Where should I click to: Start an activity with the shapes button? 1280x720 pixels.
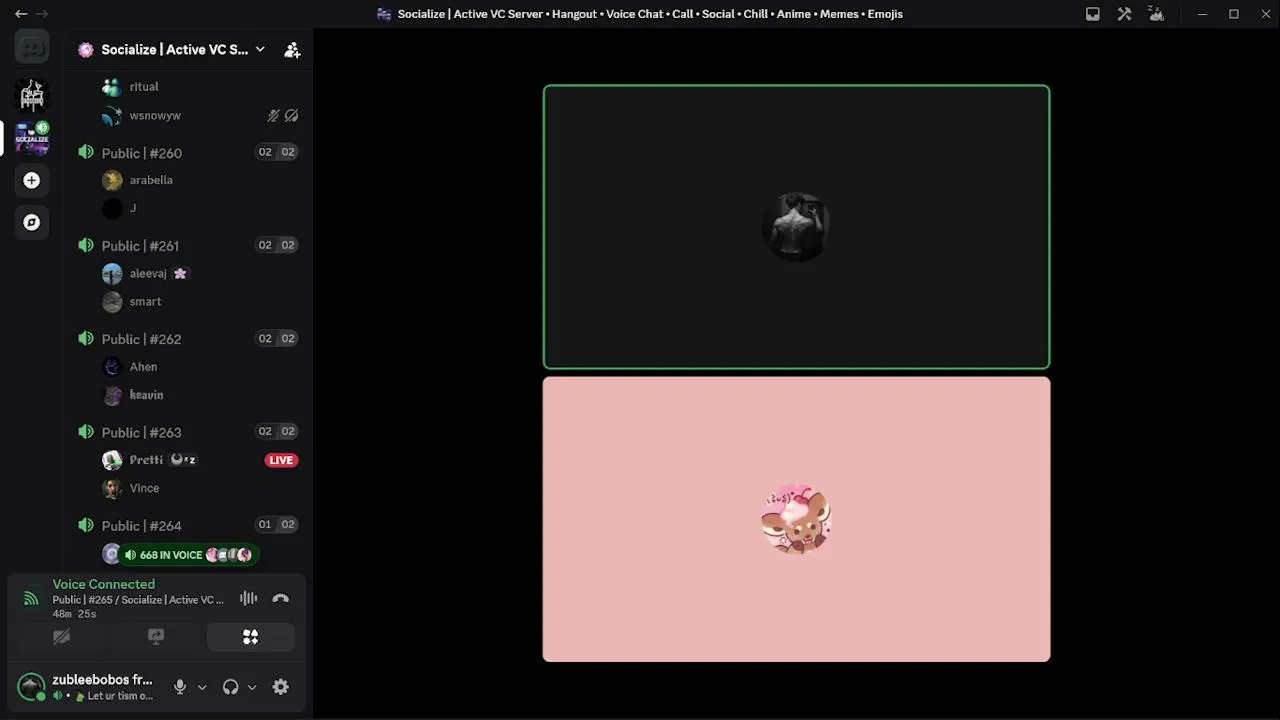pyautogui.click(x=250, y=637)
